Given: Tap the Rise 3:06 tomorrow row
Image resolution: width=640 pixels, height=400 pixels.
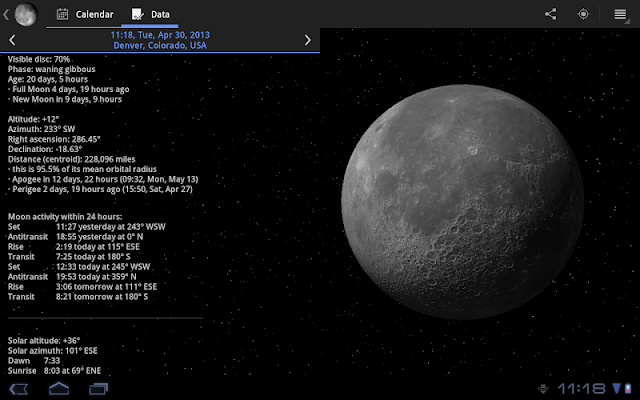Looking at the screenshot, I should coord(82,287).
